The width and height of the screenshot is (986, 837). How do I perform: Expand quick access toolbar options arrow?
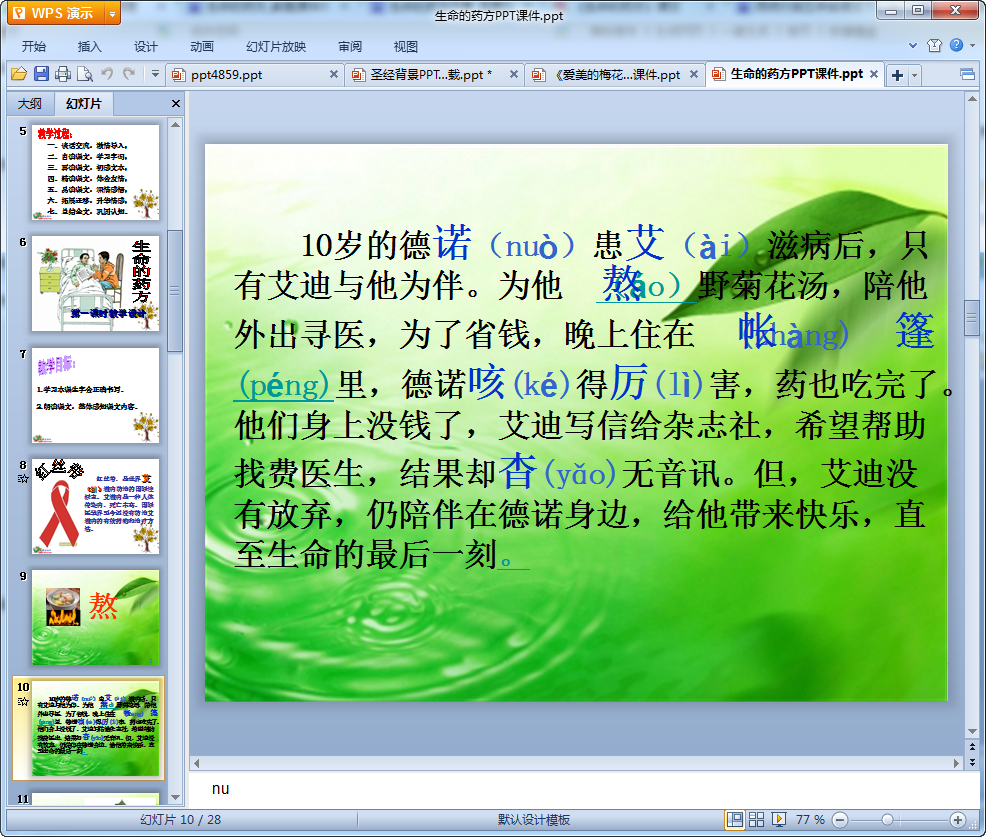tap(155, 74)
